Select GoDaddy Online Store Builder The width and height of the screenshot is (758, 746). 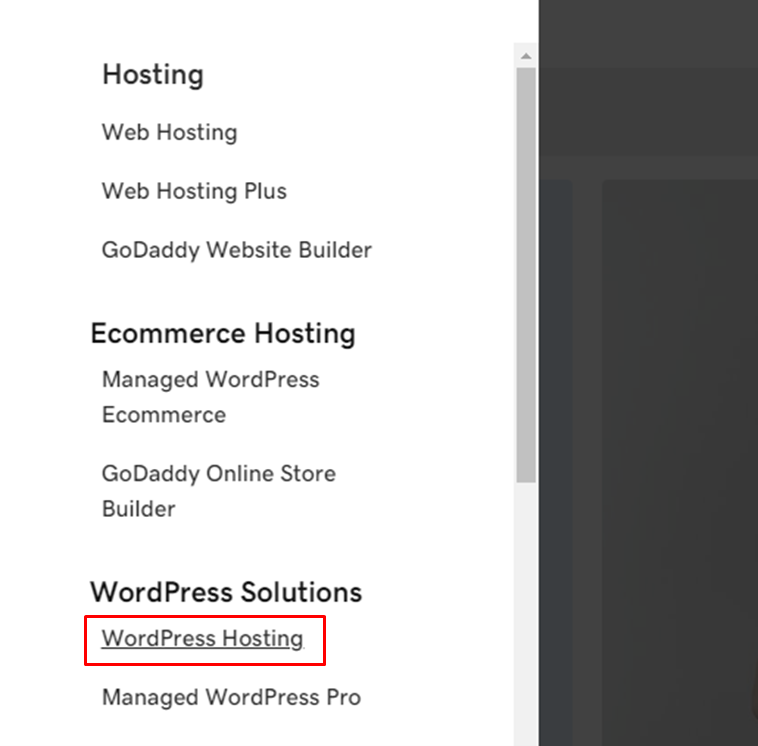pos(219,491)
